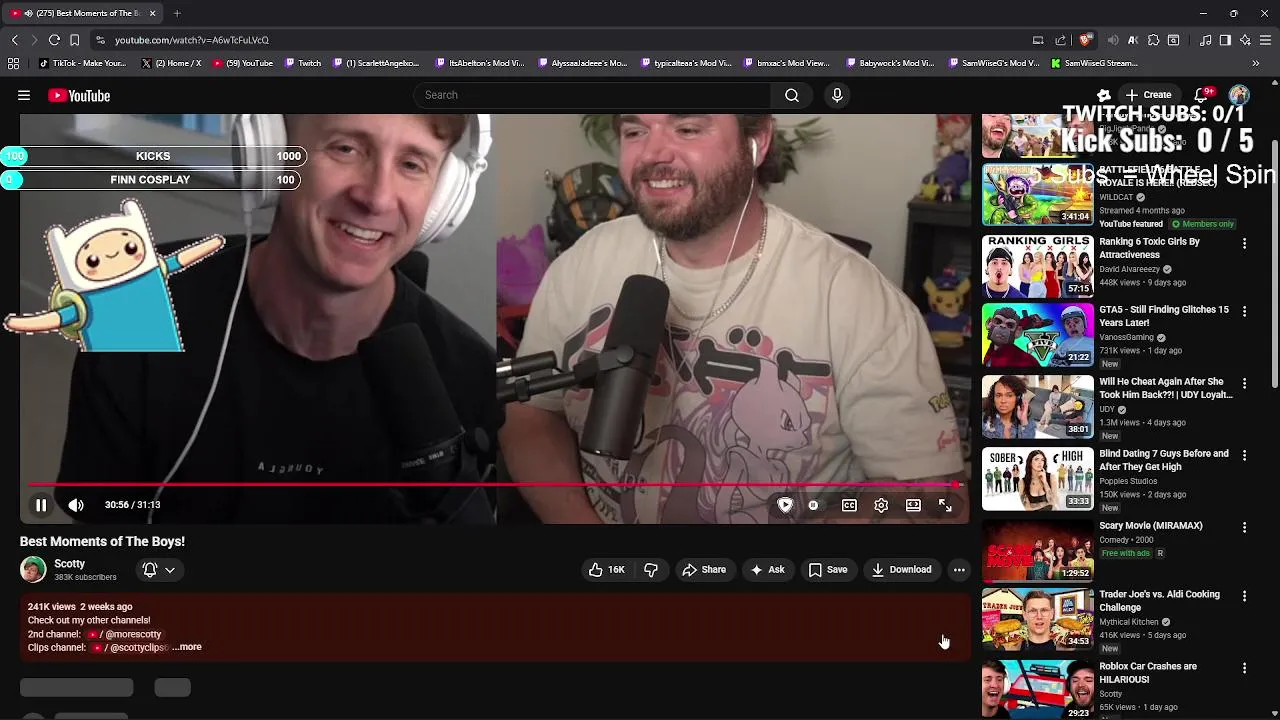The height and width of the screenshot is (720, 1280).
Task: Click the search magnifier button
Action: point(792,95)
